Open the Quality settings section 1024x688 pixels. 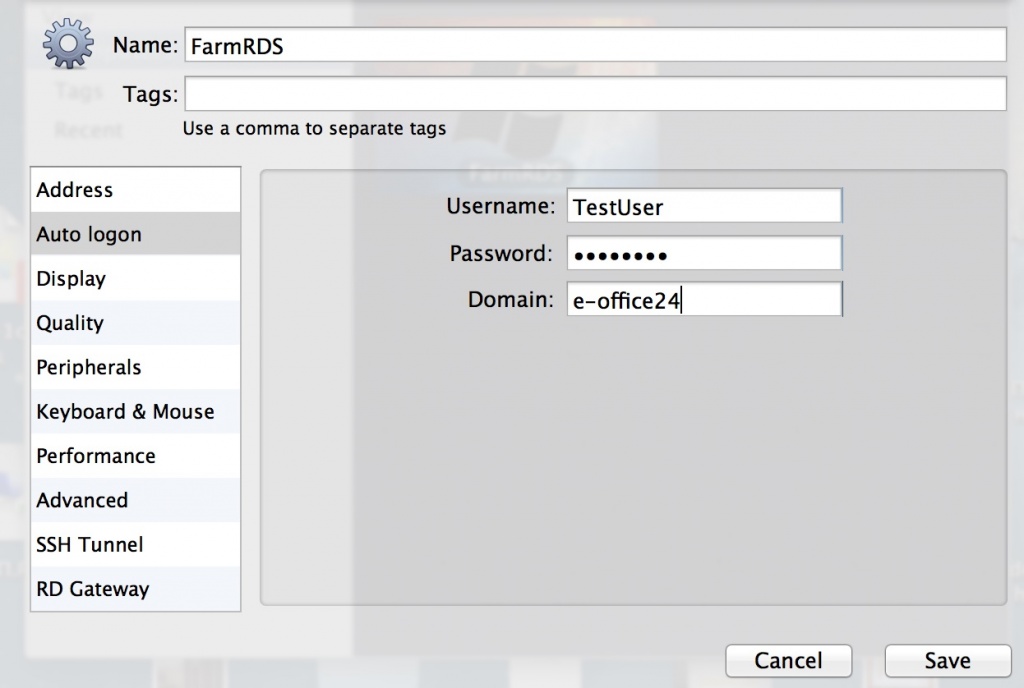[135, 322]
